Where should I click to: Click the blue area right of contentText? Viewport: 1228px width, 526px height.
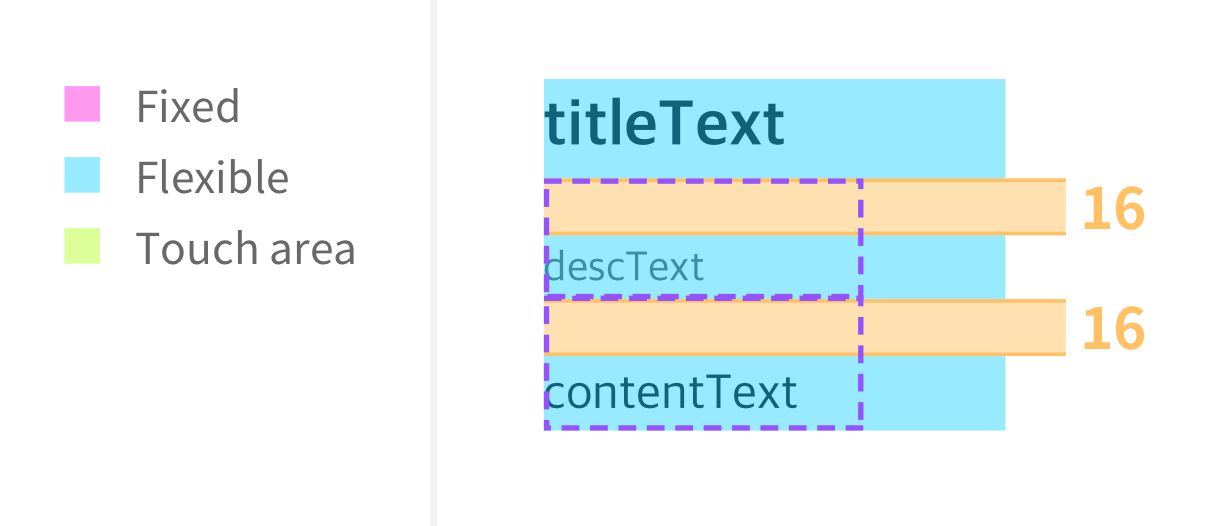click(933, 392)
